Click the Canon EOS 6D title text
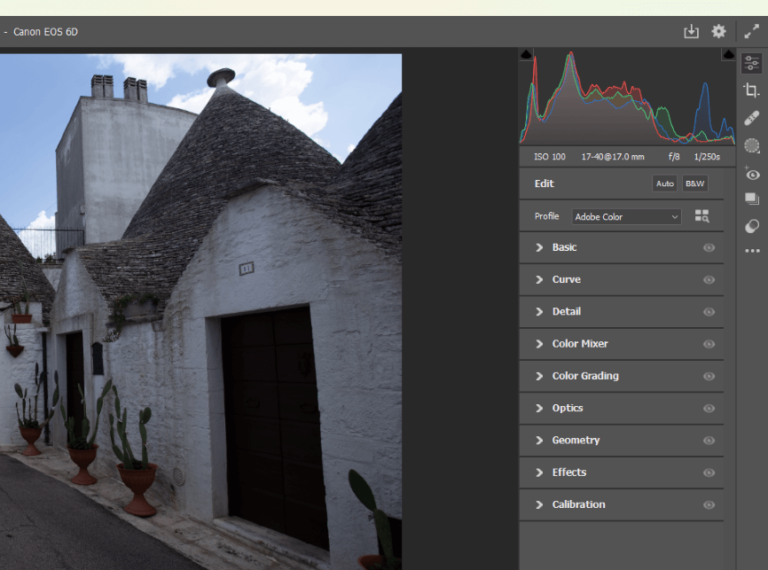The width and height of the screenshot is (768, 570). 46,32
